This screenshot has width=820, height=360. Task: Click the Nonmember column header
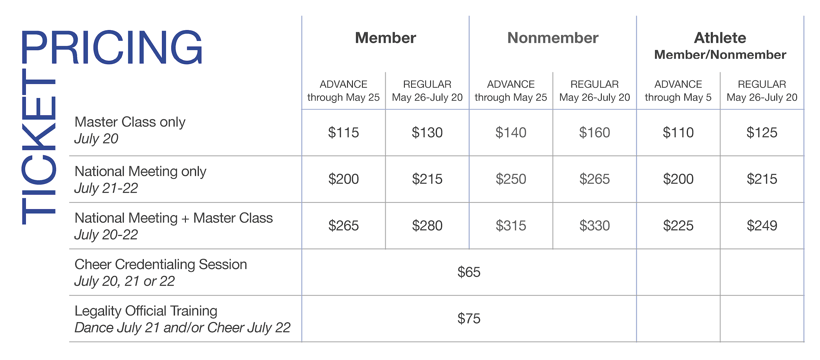(x=553, y=38)
